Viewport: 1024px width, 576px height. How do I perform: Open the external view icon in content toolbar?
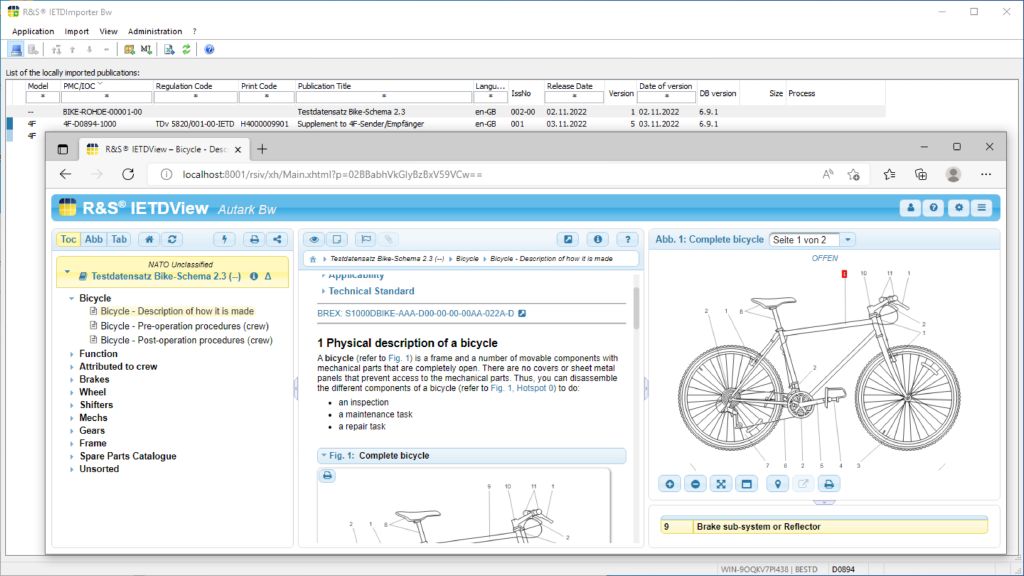click(x=568, y=240)
